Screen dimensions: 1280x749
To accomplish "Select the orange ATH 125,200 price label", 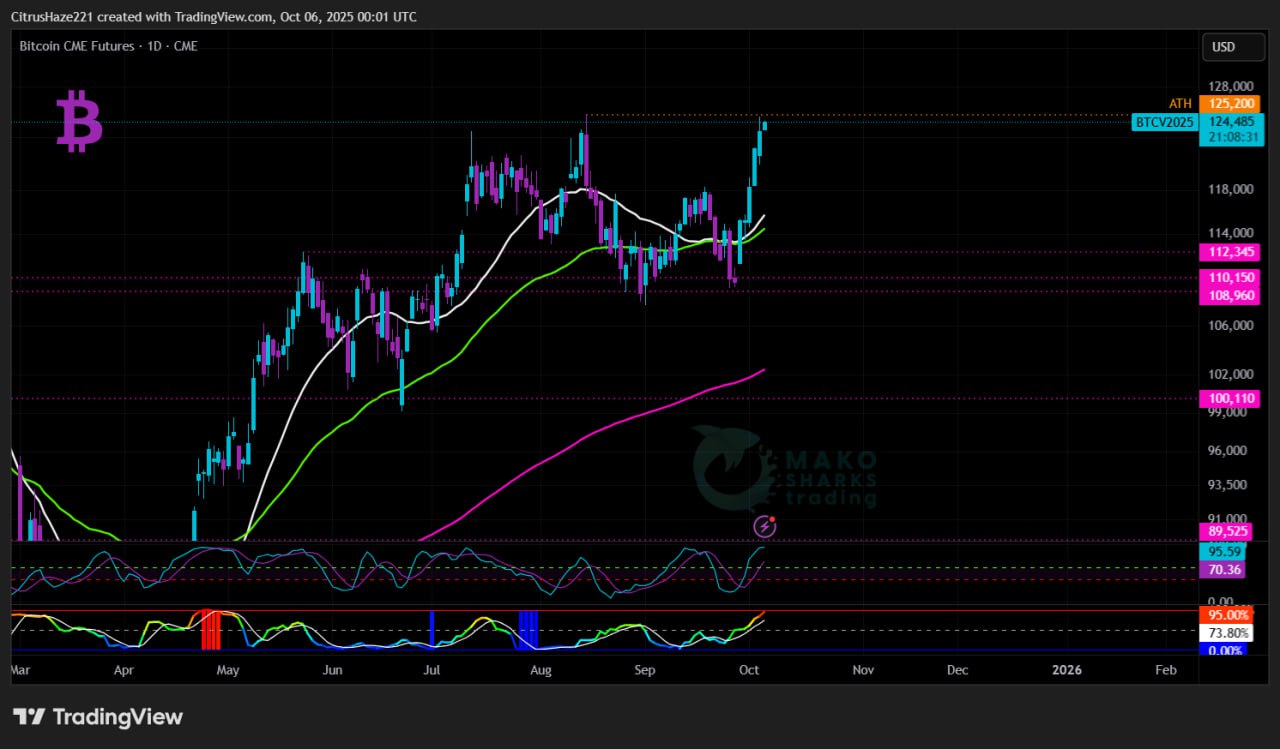I will pos(1228,104).
